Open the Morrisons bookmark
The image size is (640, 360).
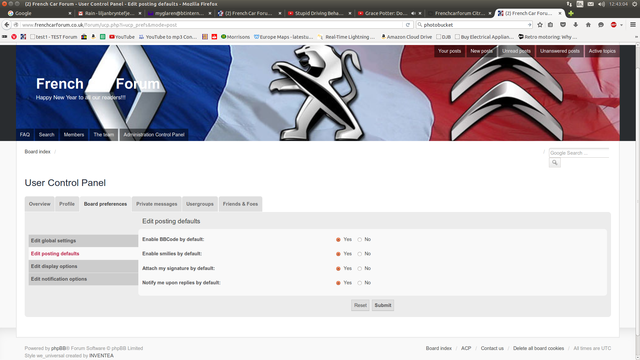(x=235, y=37)
